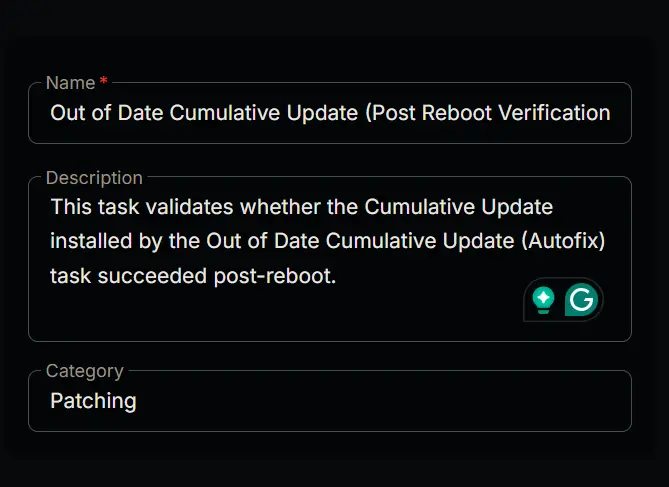Click the Name field label
The height and width of the screenshot is (487, 669).
[x=70, y=83]
